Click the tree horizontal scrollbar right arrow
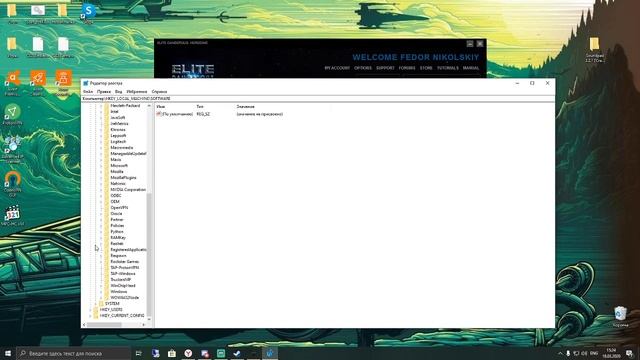640x360 pixels. pyautogui.click(x=144, y=324)
